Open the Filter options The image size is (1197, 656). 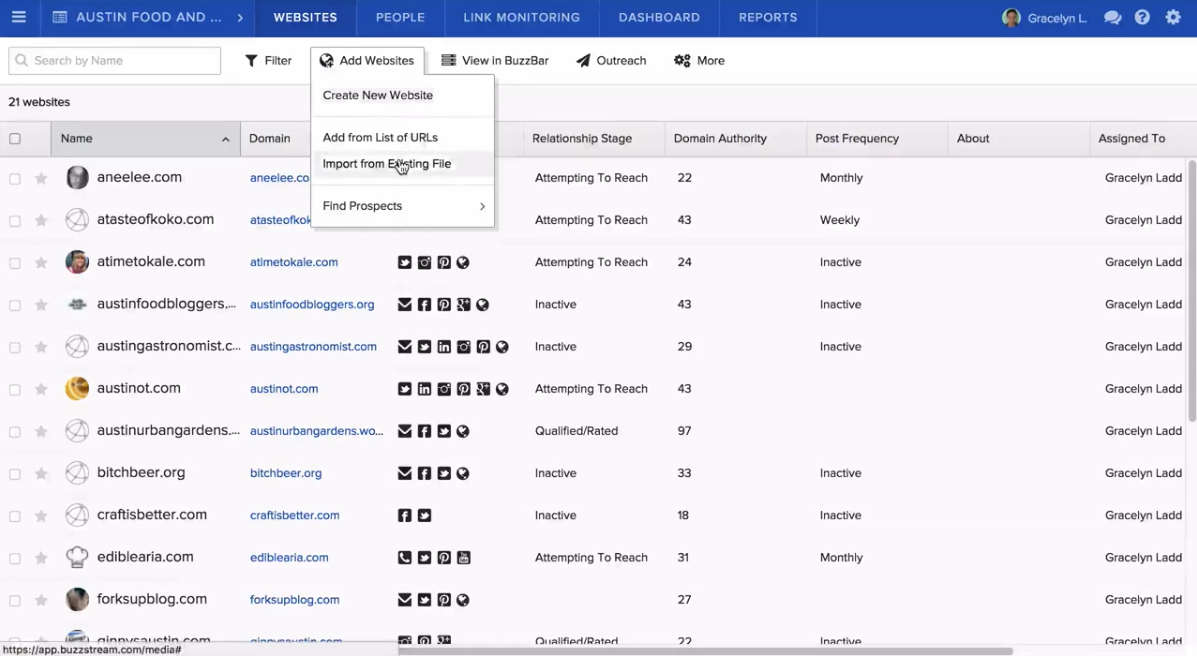pos(268,60)
